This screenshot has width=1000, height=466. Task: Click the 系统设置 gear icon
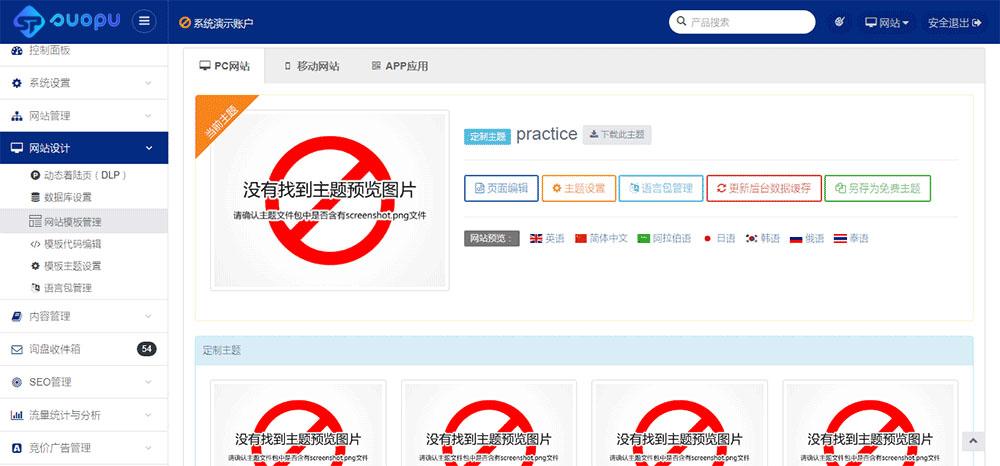[17, 83]
